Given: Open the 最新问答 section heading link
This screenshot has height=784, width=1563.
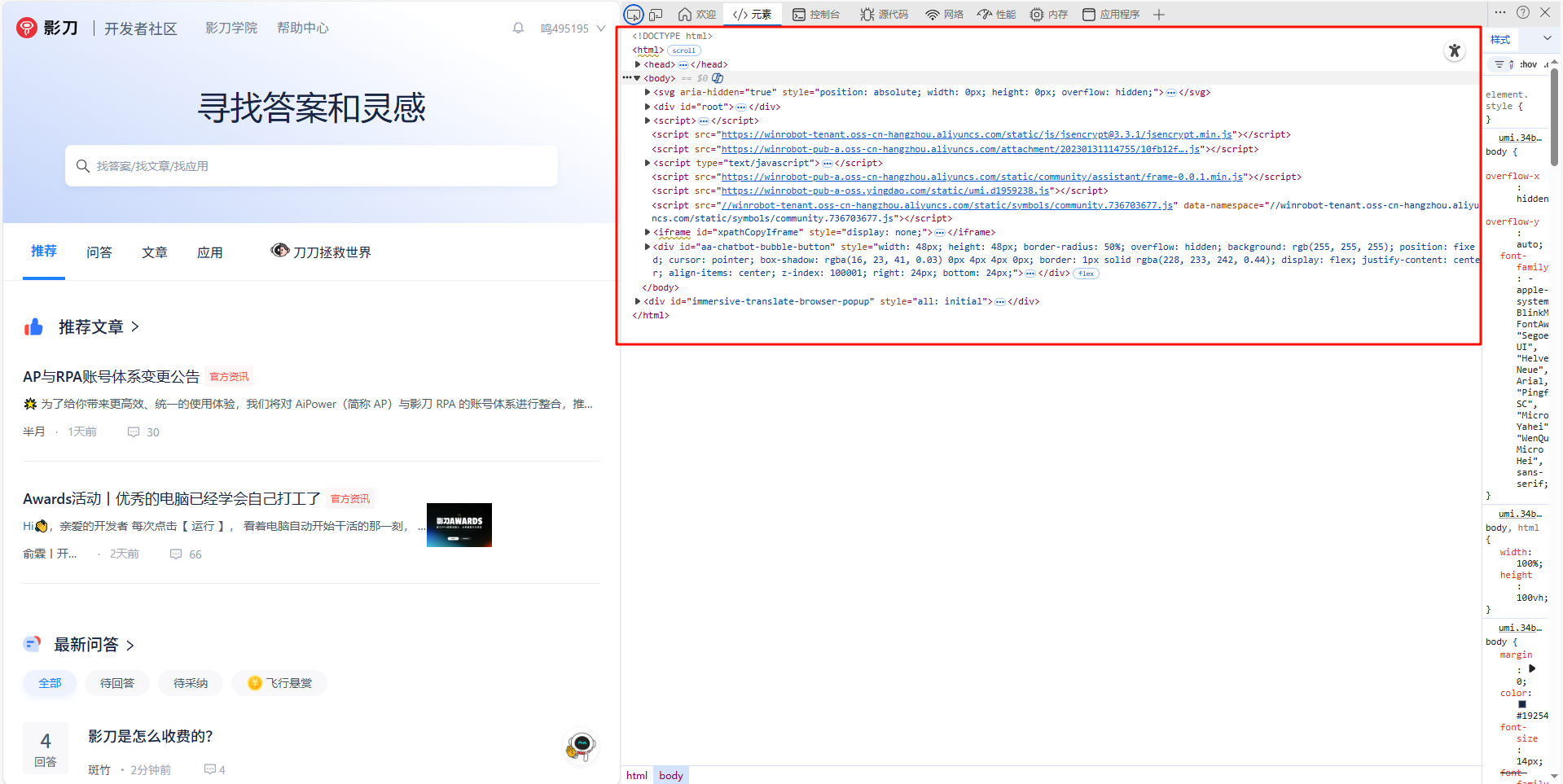Looking at the screenshot, I should [94, 645].
